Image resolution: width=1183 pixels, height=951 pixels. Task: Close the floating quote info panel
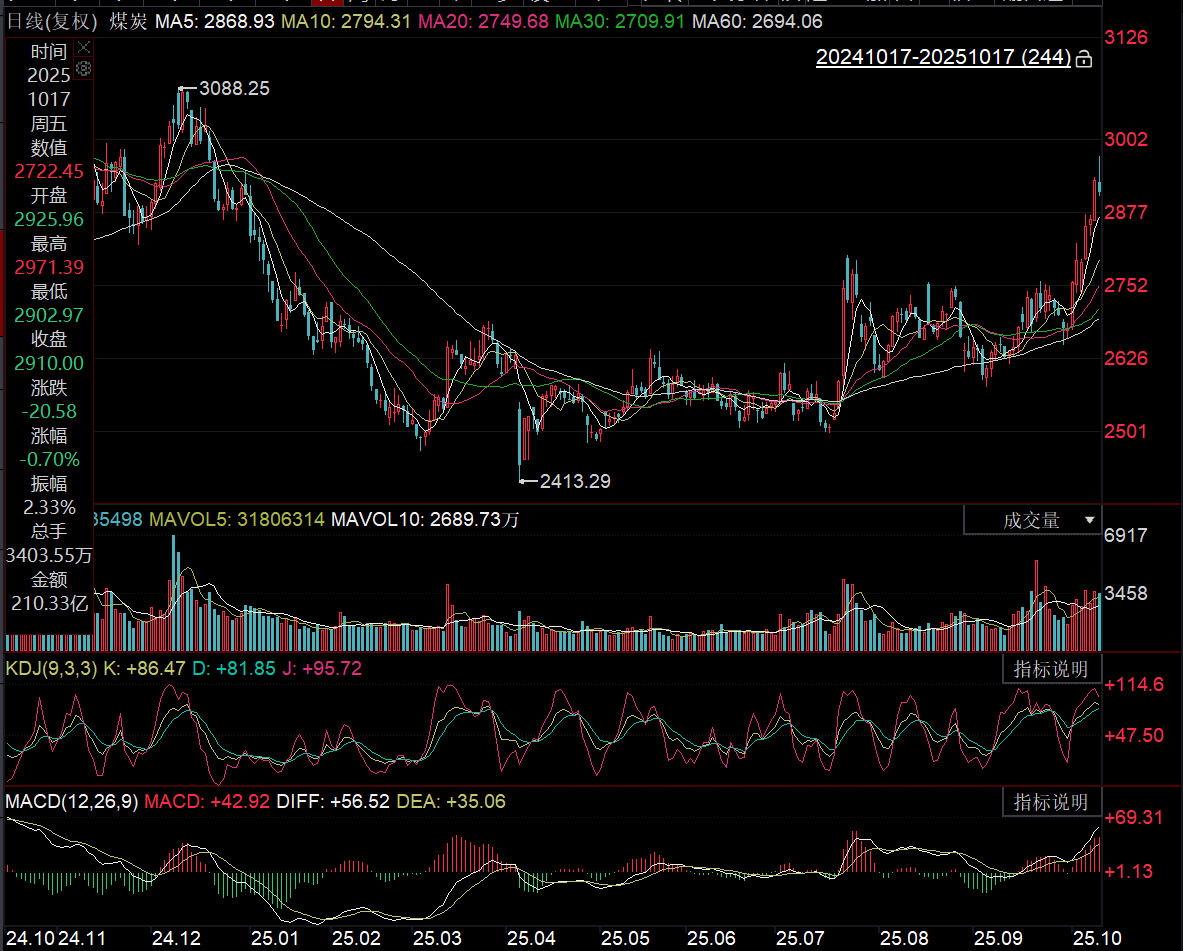point(84,48)
